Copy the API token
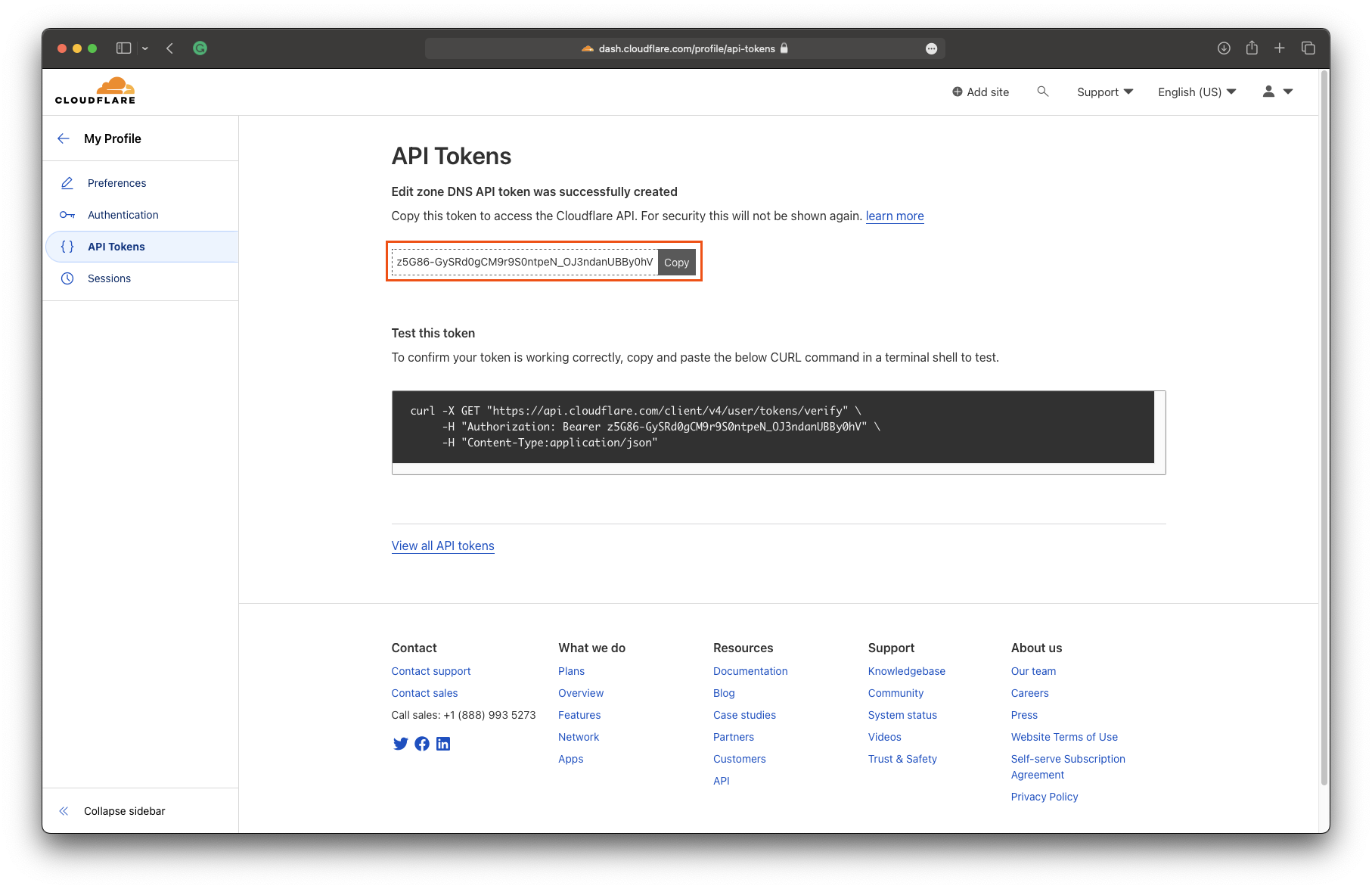 point(676,263)
